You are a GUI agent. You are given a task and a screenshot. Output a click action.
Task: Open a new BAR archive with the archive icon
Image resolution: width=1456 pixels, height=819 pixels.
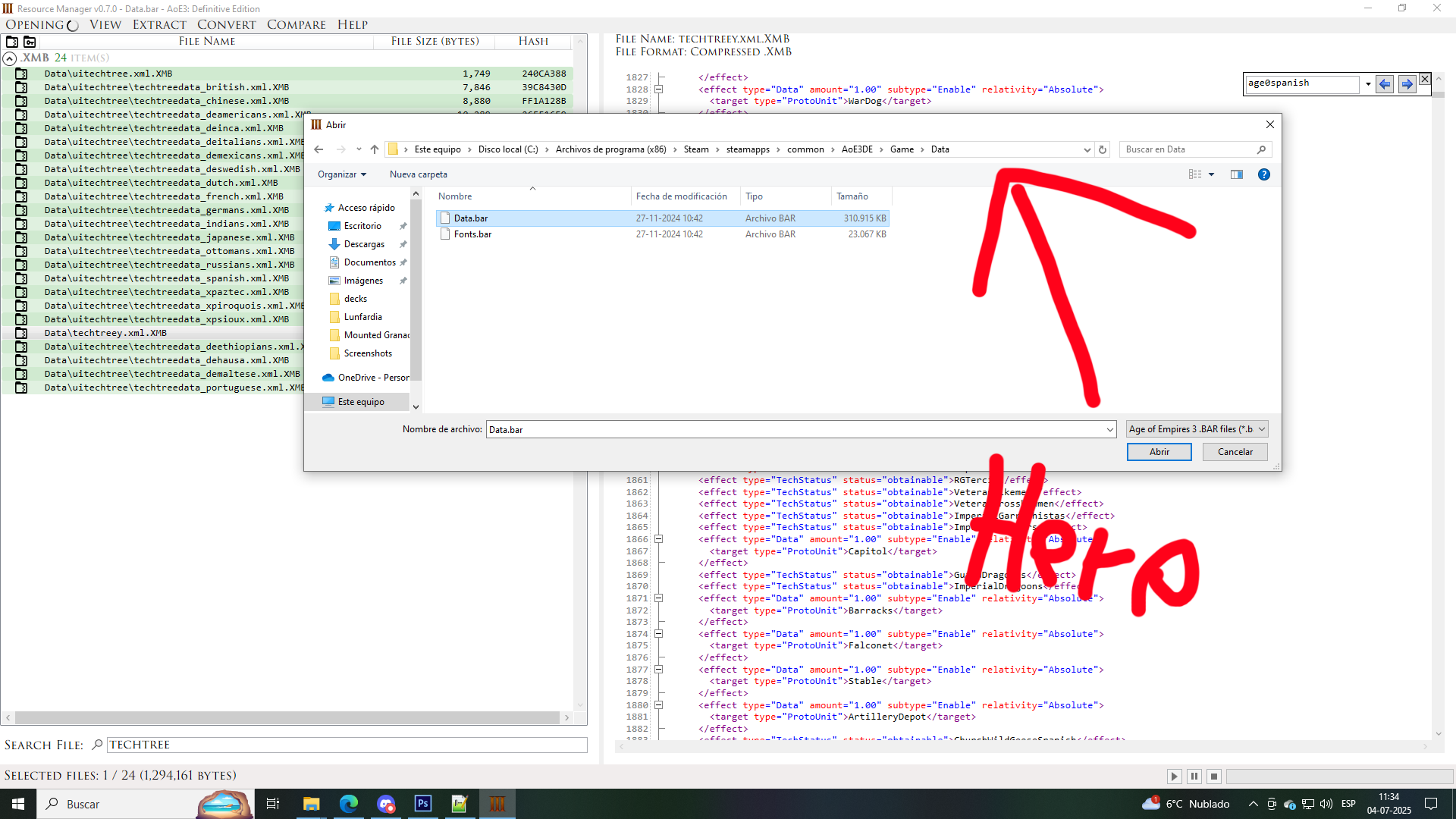coord(12,42)
